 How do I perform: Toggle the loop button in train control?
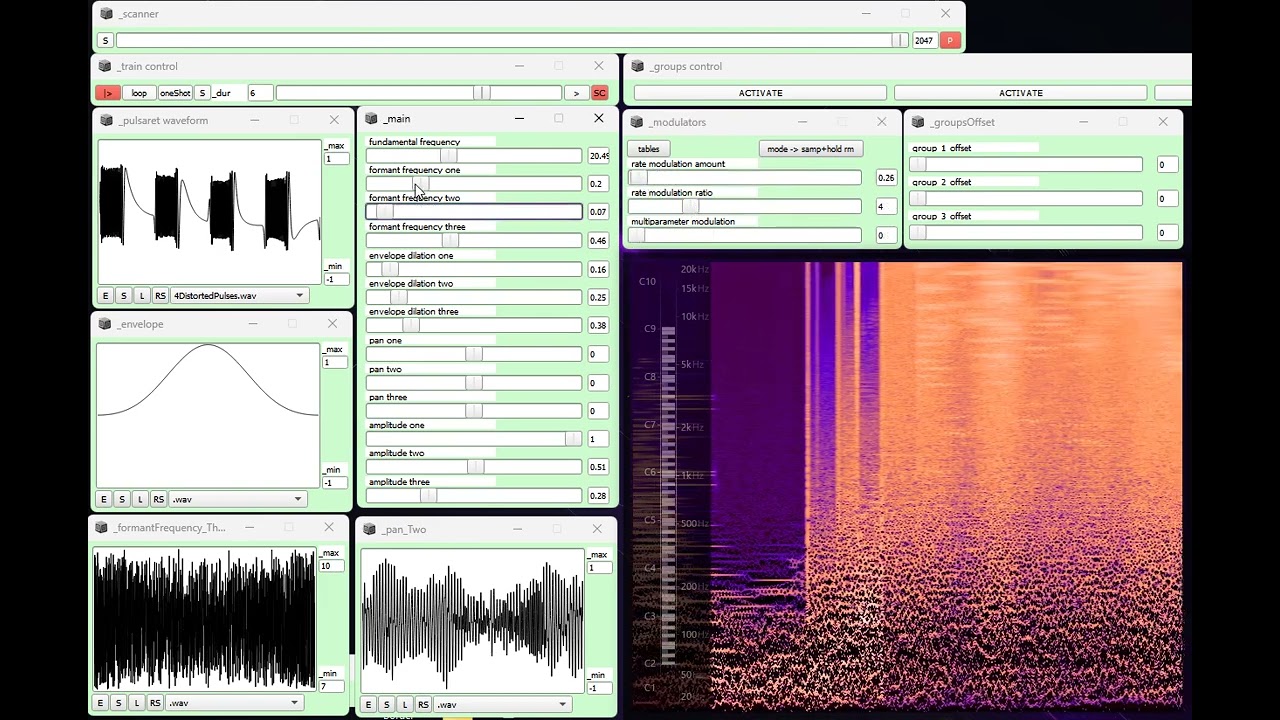click(x=139, y=93)
